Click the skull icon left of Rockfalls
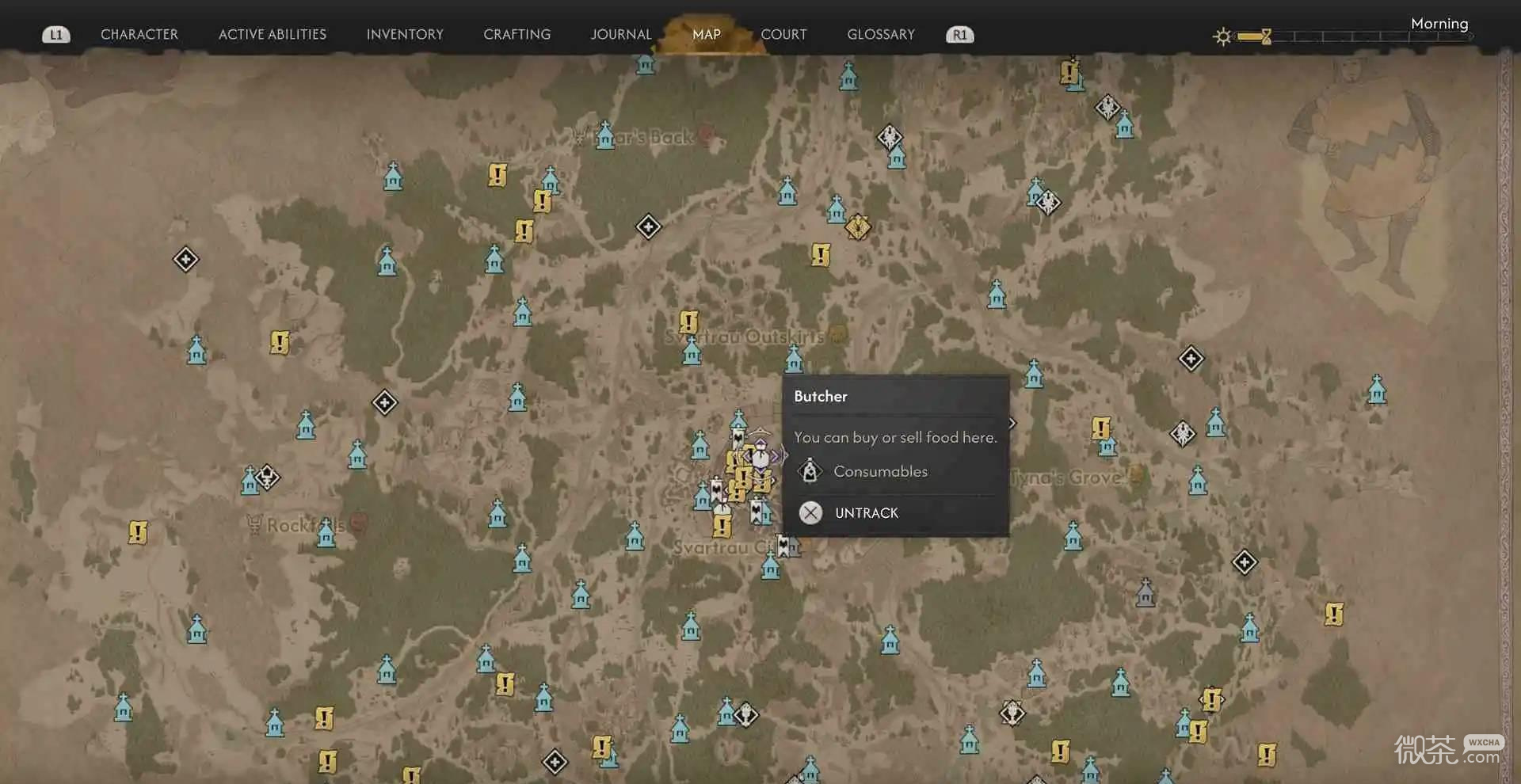The width and height of the screenshot is (1521, 784). click(254, 523)
